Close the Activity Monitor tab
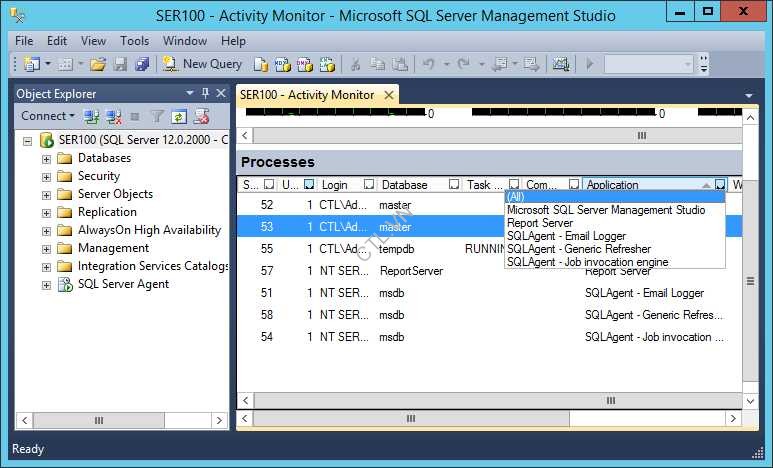773x468 pixels. (389, 95)
